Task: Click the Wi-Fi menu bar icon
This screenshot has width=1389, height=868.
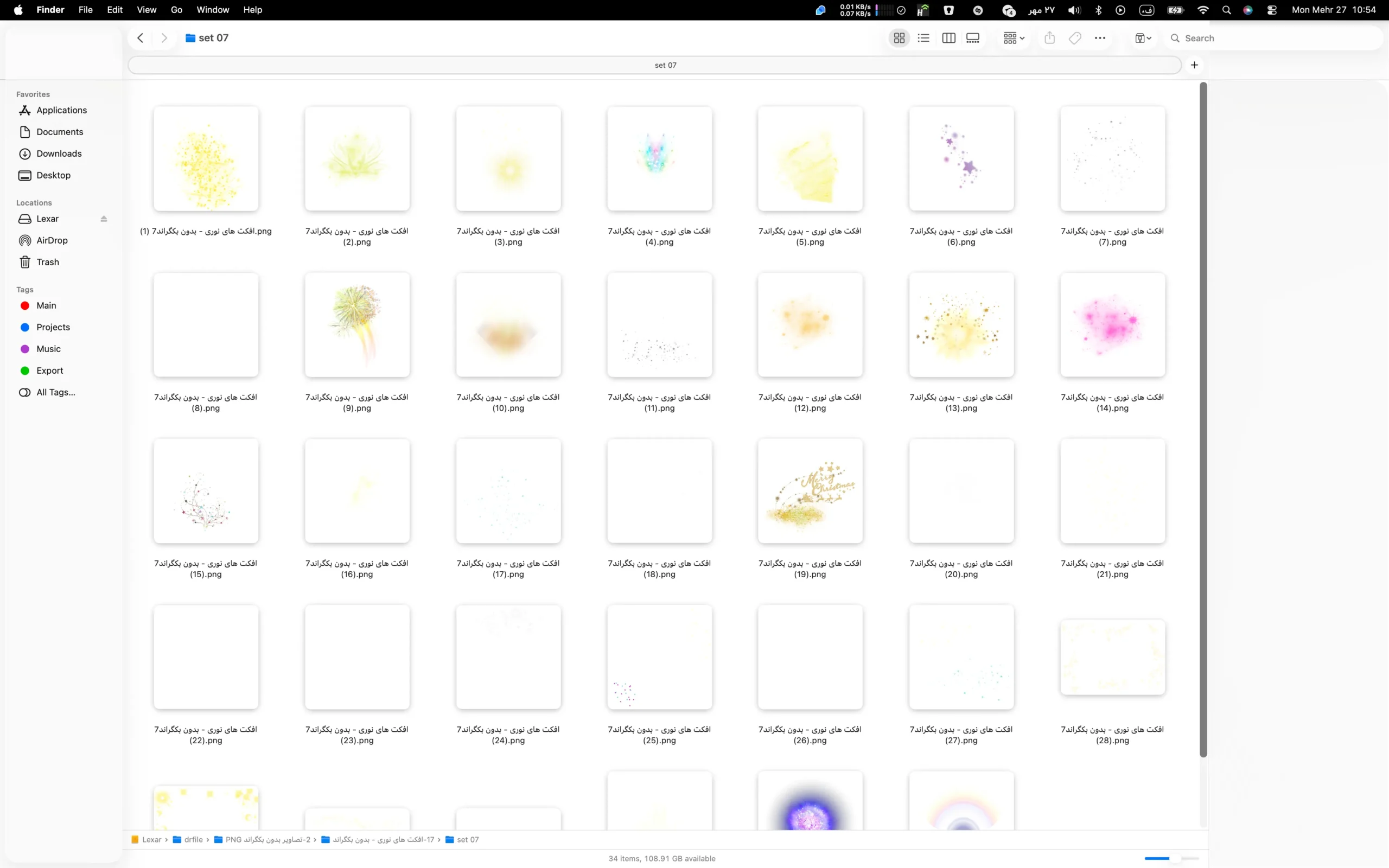Action: [1202, 10]
